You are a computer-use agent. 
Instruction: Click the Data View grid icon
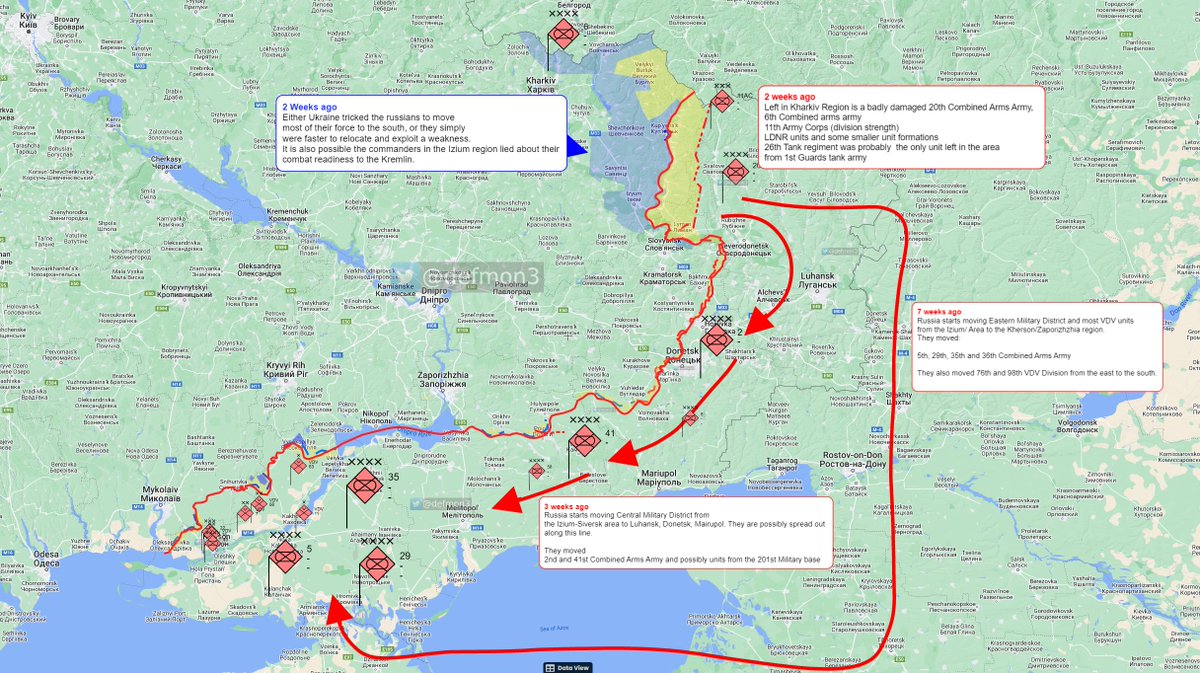(x=549, y=667)
